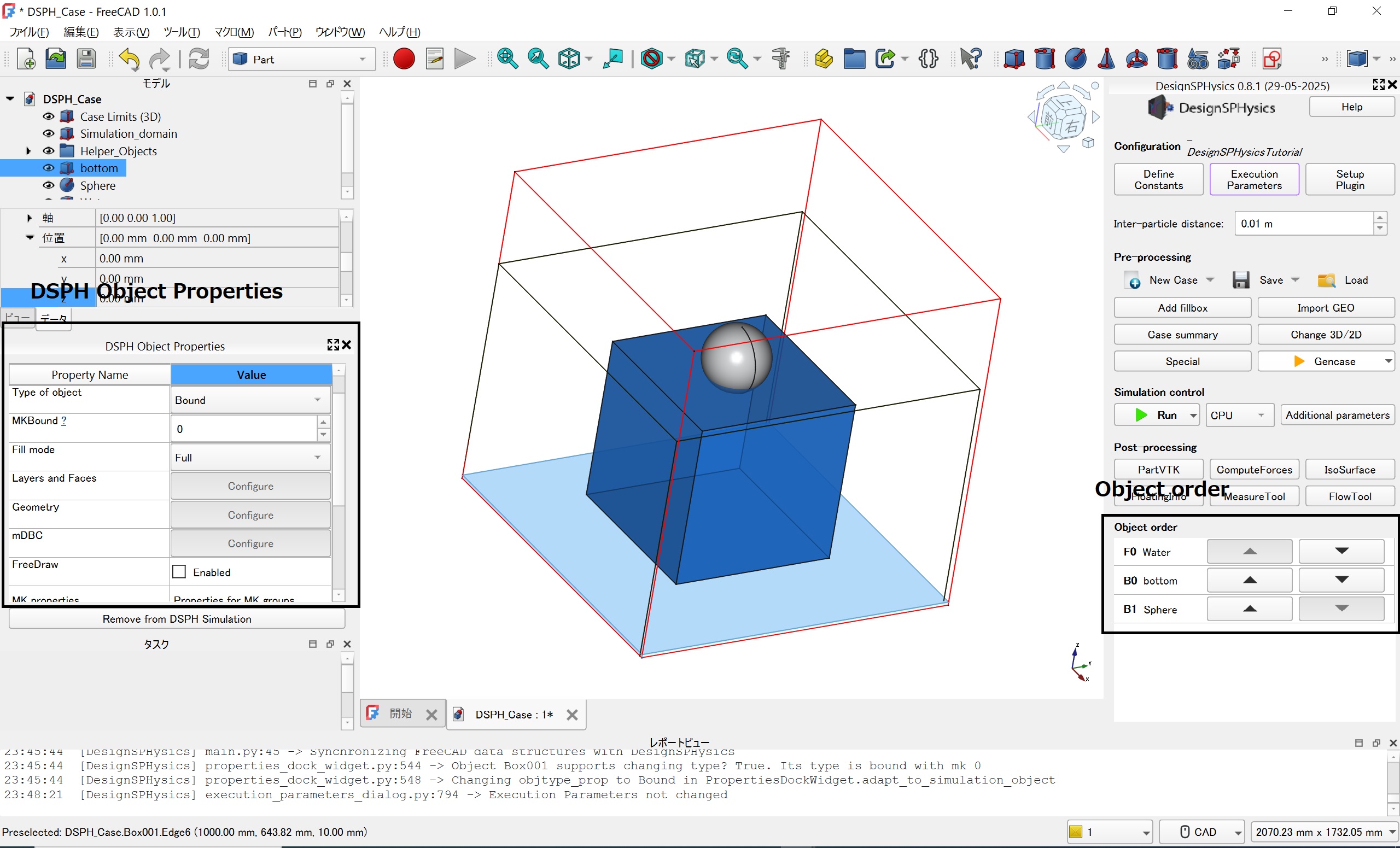
Task: Select the Sphere item in model tree
Action: [97, 185]
